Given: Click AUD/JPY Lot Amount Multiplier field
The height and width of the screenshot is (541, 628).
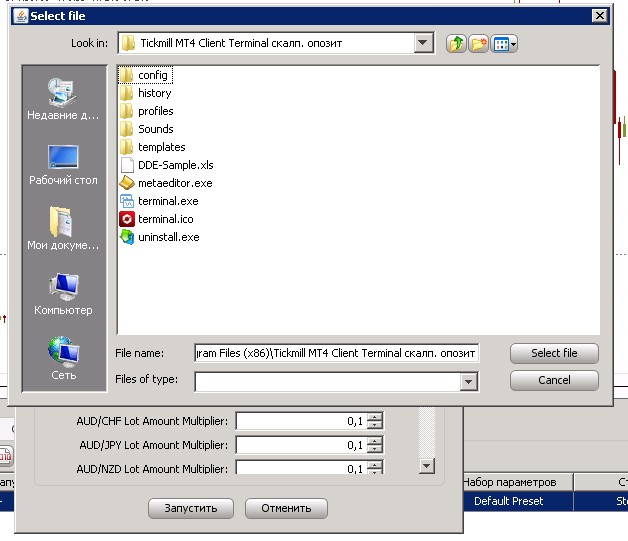Looking at the screenshot, I should [x=301, y=445].
